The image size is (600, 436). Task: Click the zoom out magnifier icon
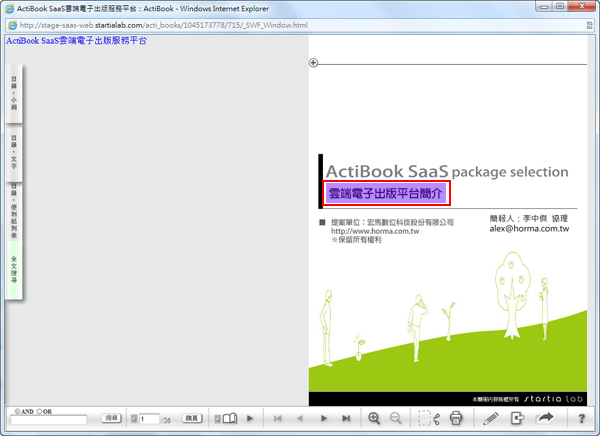point(396,418)
